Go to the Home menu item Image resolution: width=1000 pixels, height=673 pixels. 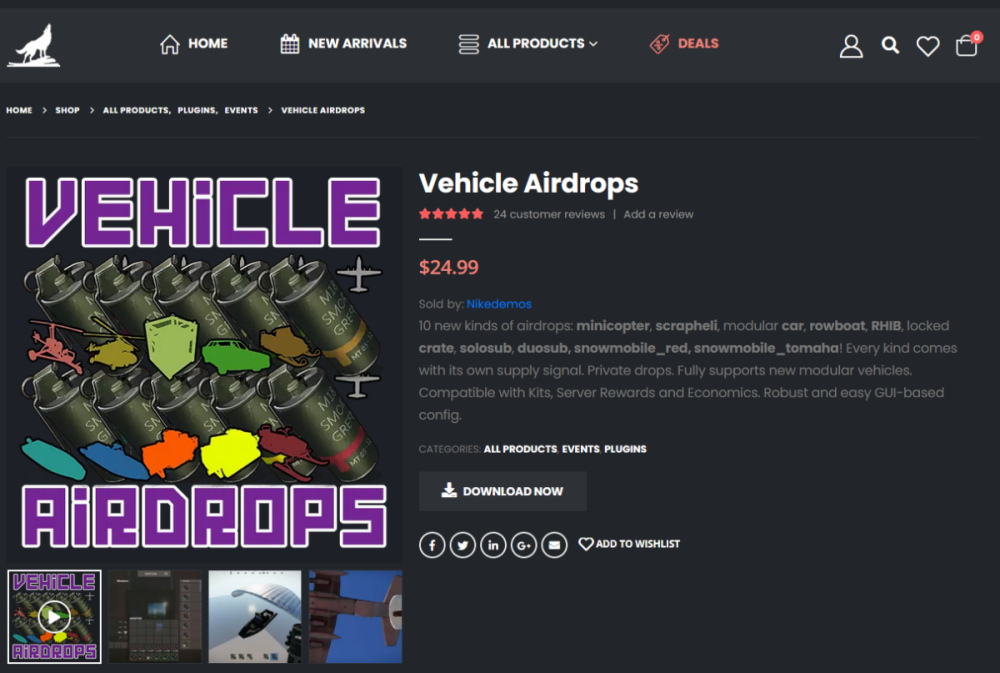point(194,44)
